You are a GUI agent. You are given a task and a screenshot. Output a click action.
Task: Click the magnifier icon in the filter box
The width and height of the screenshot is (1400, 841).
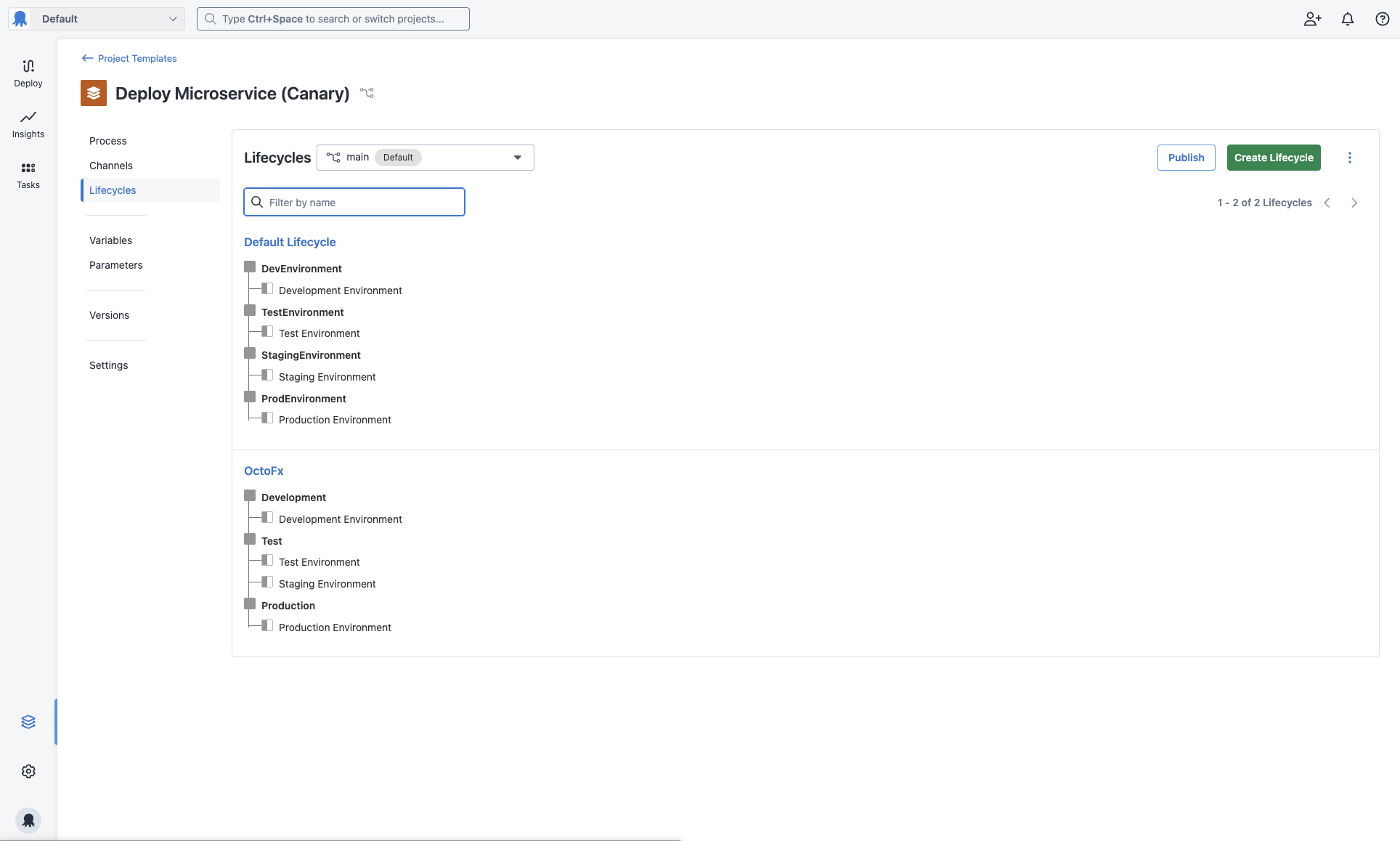point(257,202)
